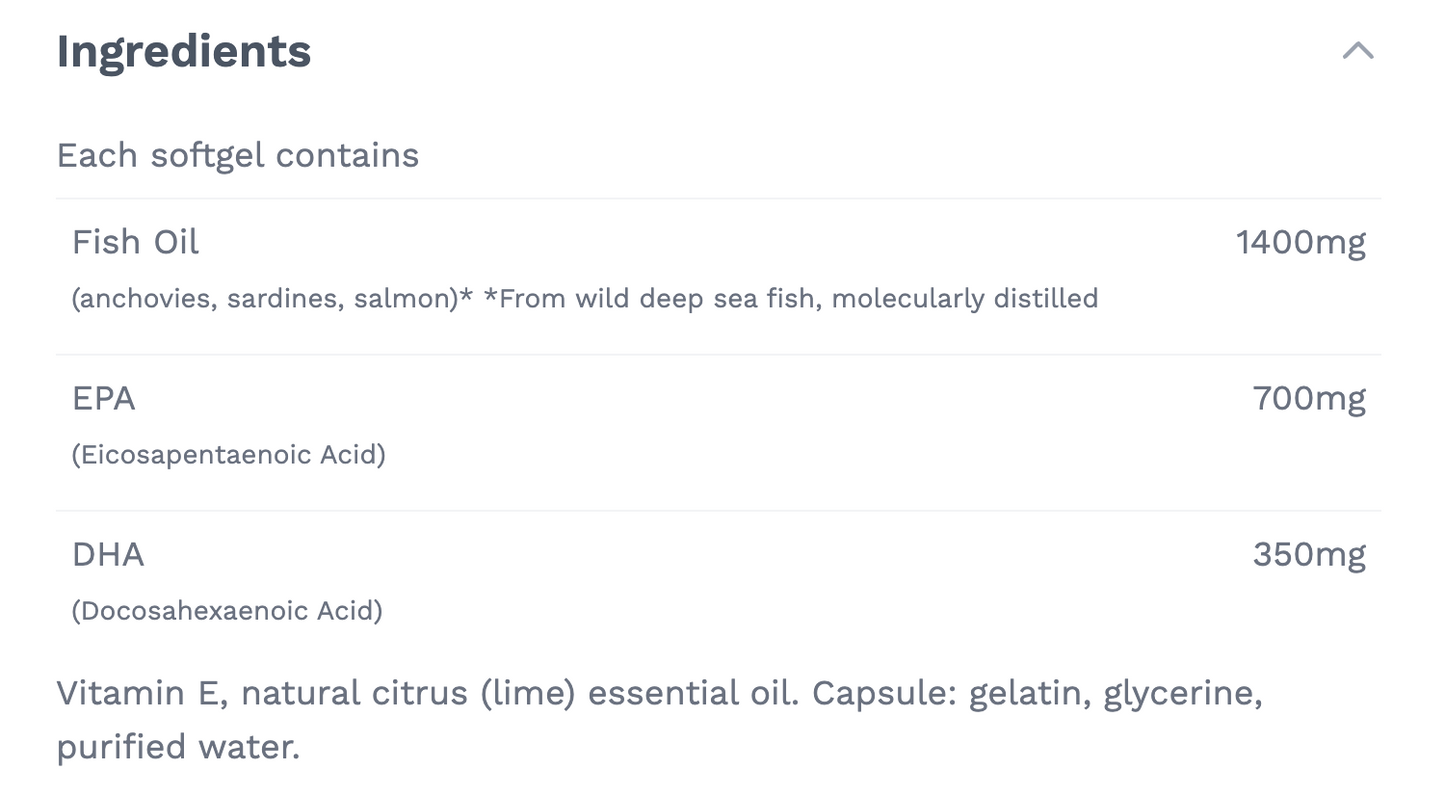Click the Ingredients heading
This screenshot has width=1445, height=796.
pos(184,51)
